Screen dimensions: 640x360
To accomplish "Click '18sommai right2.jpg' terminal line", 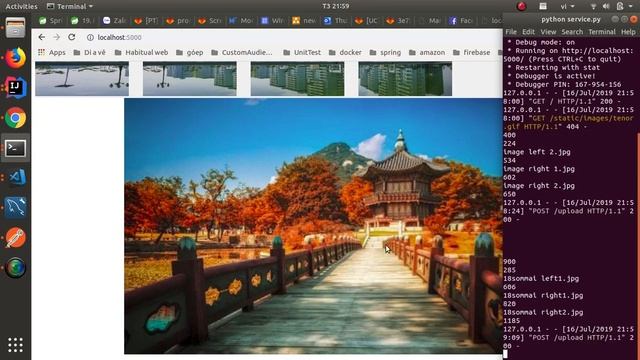I will [543, 312].
